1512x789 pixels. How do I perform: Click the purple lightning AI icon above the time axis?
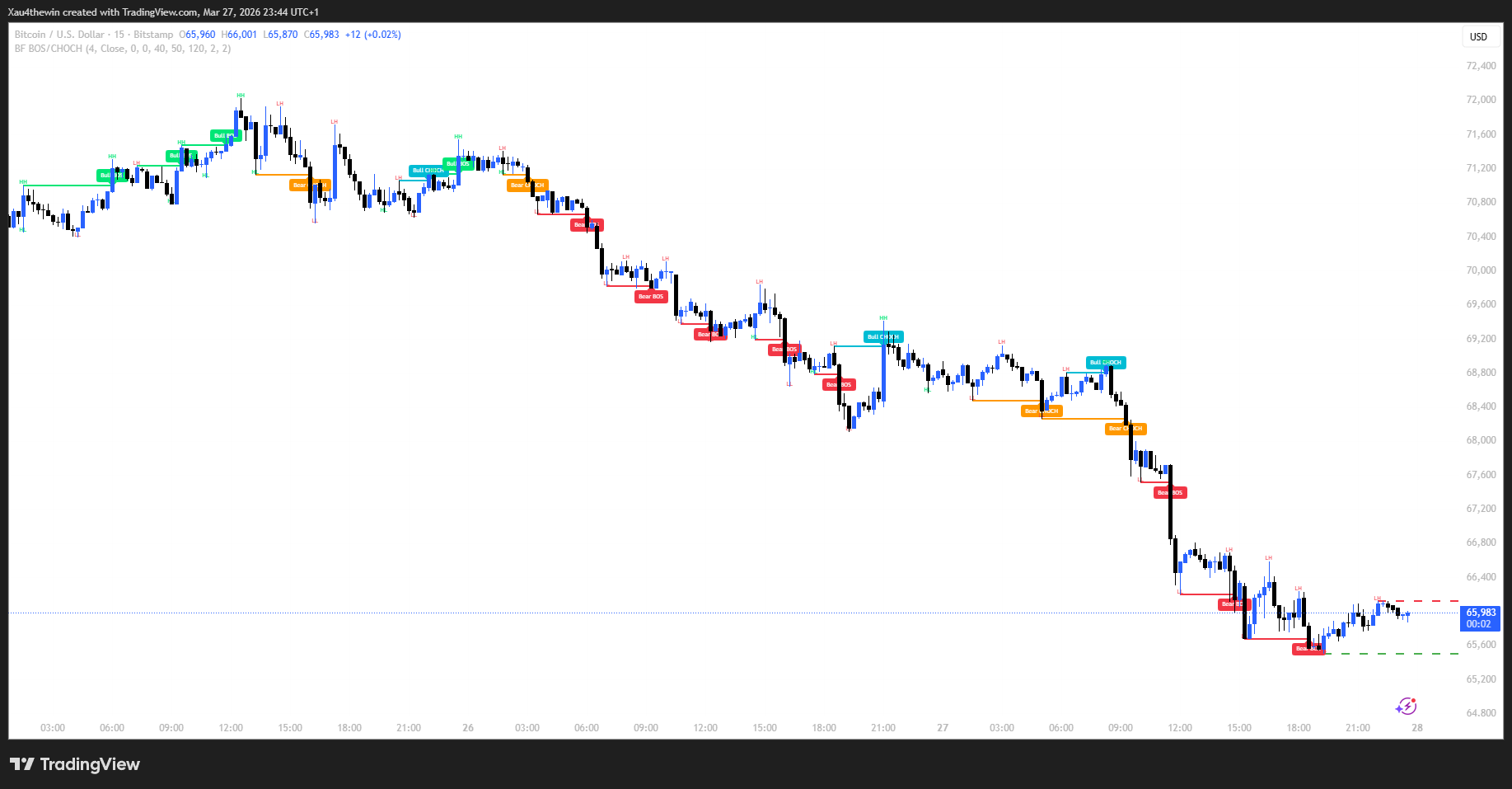(x=1406, y=705)
